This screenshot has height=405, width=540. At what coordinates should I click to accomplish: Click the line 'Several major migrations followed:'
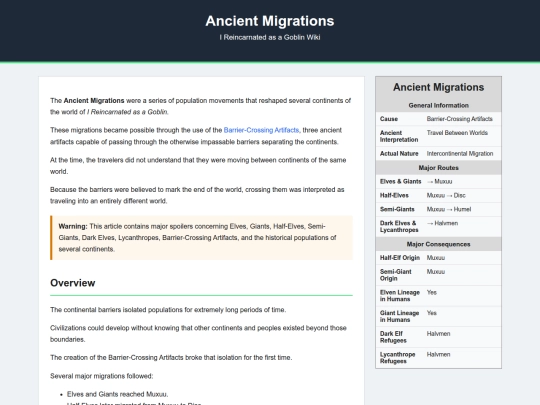pos(102,376)
